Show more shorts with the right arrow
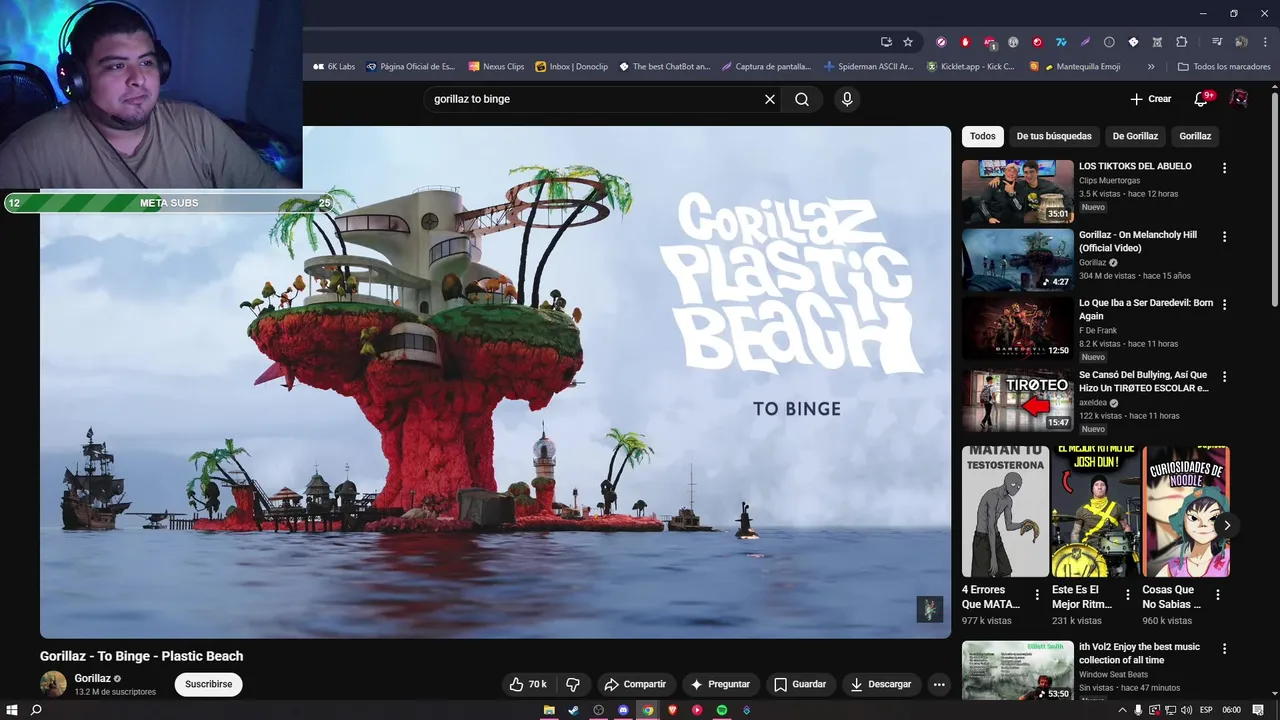 [1227, 525]
